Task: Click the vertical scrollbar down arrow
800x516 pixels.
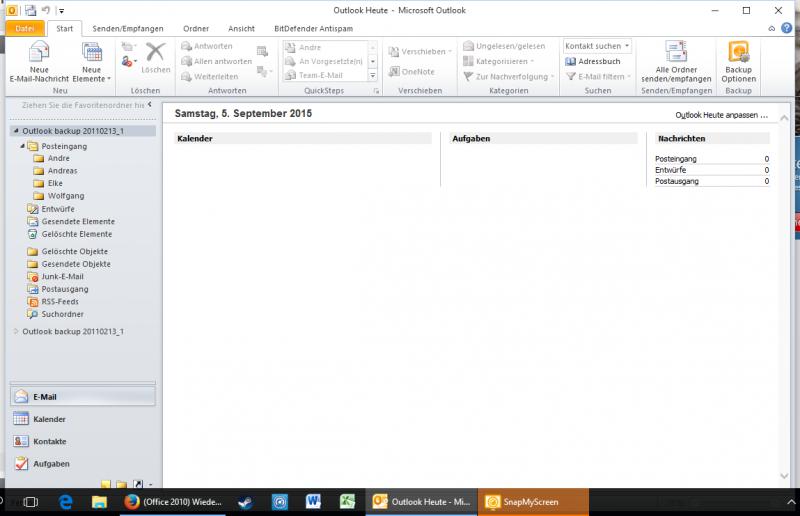Action: (x=784, y=476)
